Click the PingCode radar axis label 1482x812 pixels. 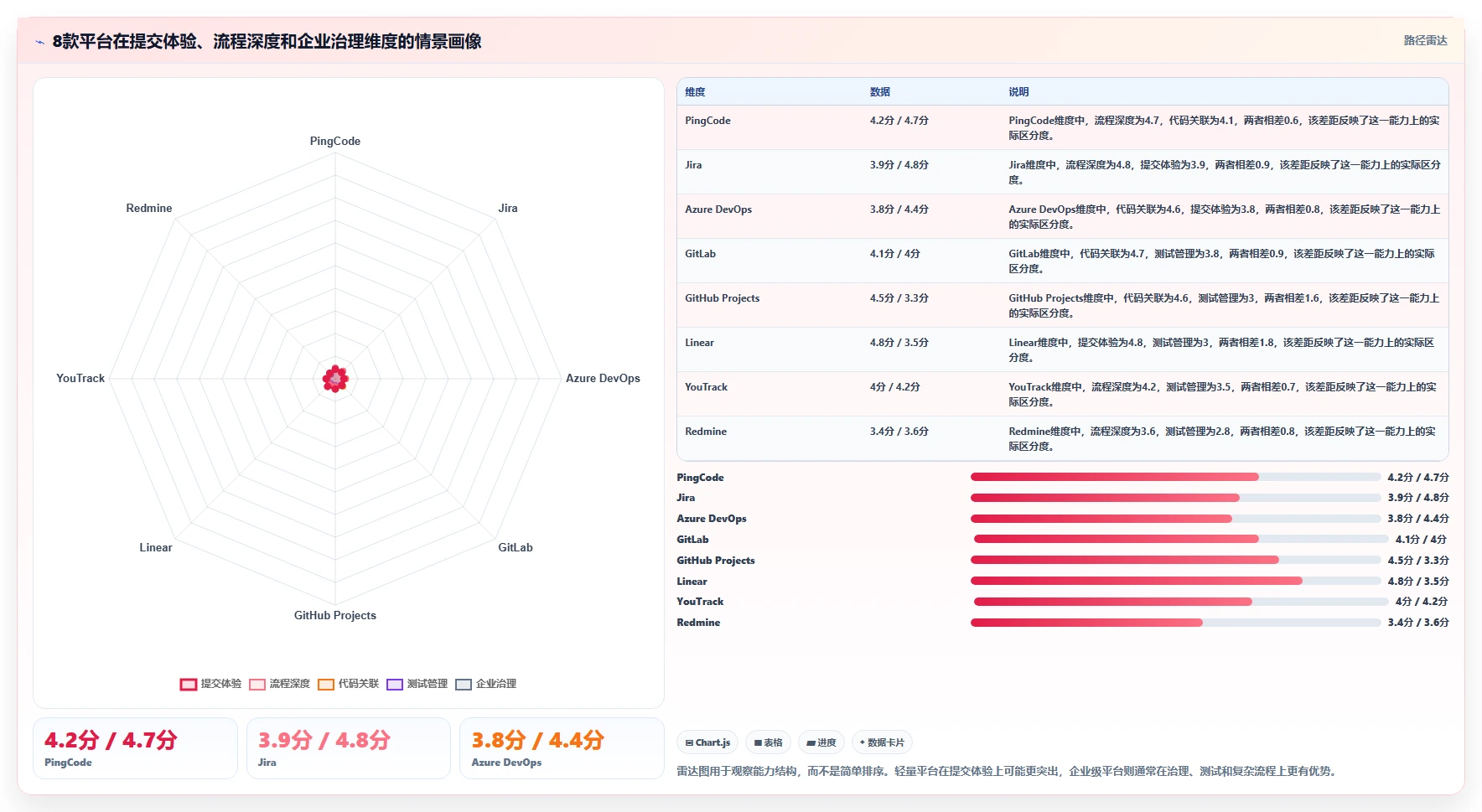335,141
